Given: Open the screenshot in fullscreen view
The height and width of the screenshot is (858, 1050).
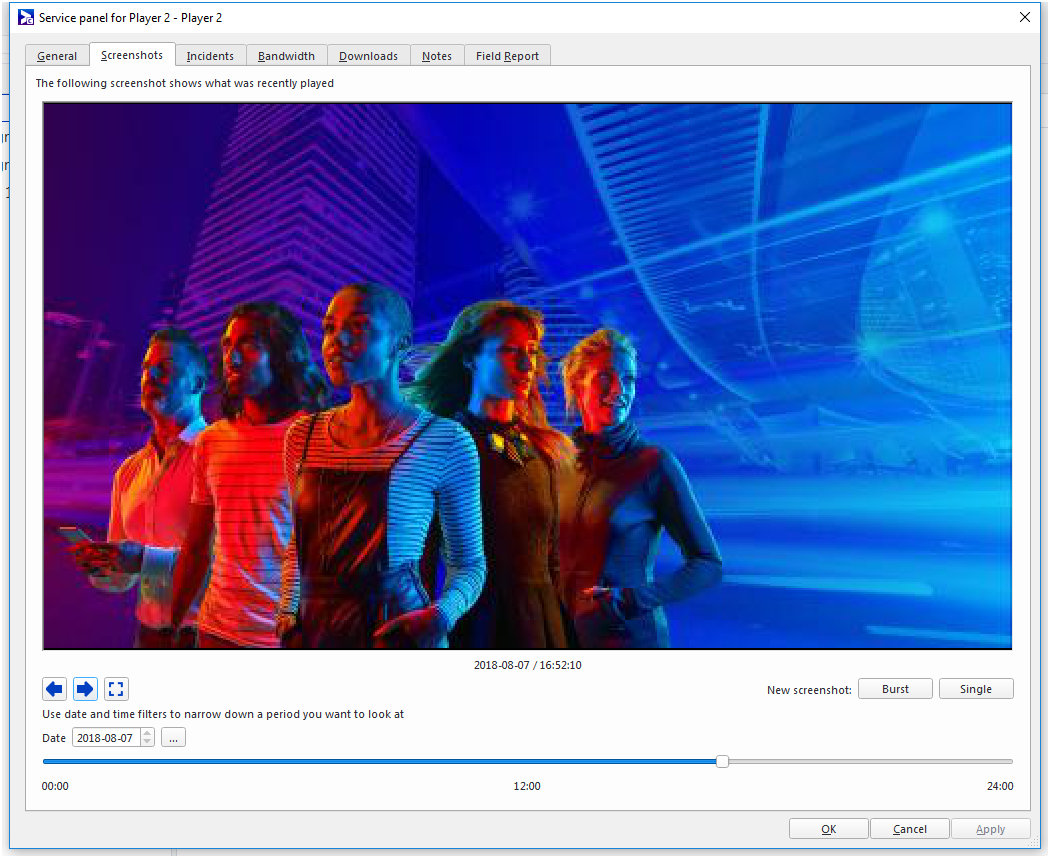Looking at the screenshot, I should pos(117,689).
